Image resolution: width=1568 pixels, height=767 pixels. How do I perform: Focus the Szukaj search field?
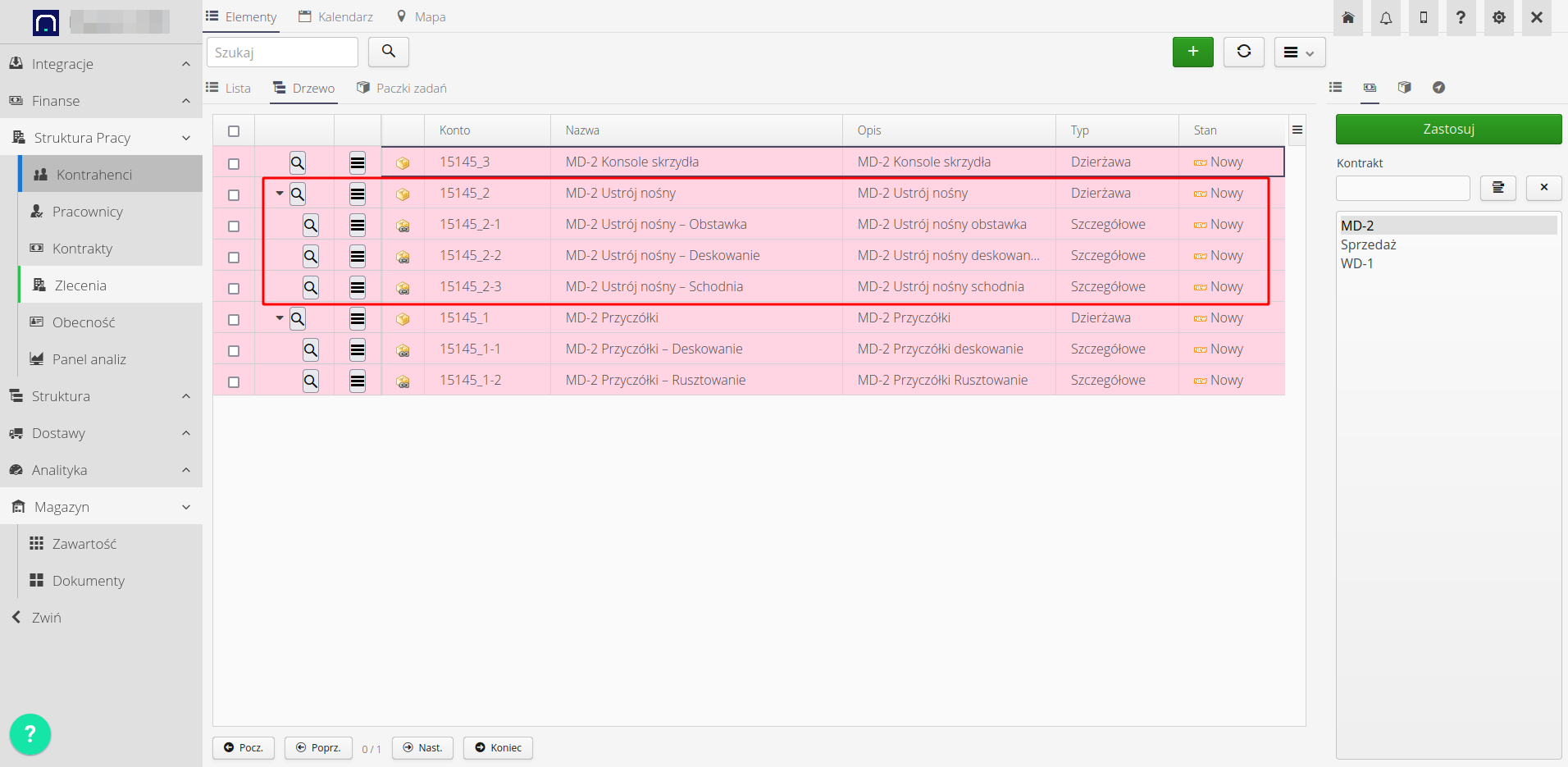point(282,53)
